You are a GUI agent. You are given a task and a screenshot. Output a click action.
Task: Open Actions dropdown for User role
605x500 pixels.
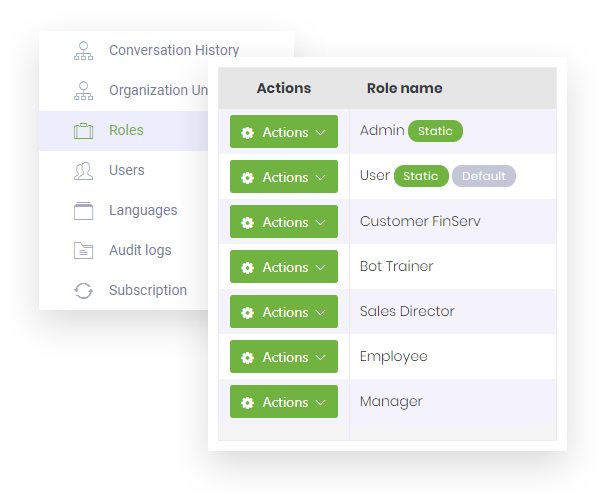point(284,177)
